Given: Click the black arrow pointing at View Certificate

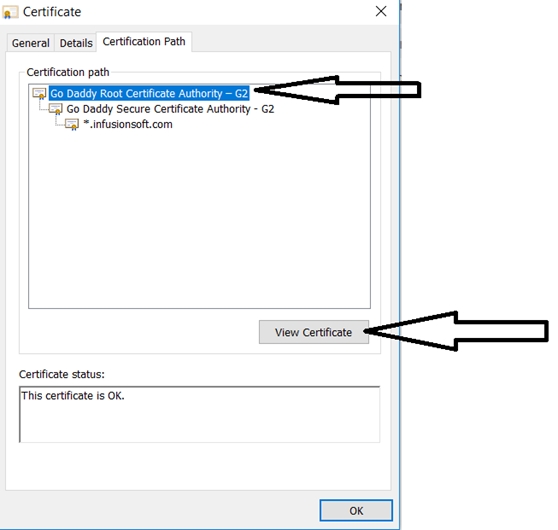Looking at the screenshot, I should [x=456, y=331].
